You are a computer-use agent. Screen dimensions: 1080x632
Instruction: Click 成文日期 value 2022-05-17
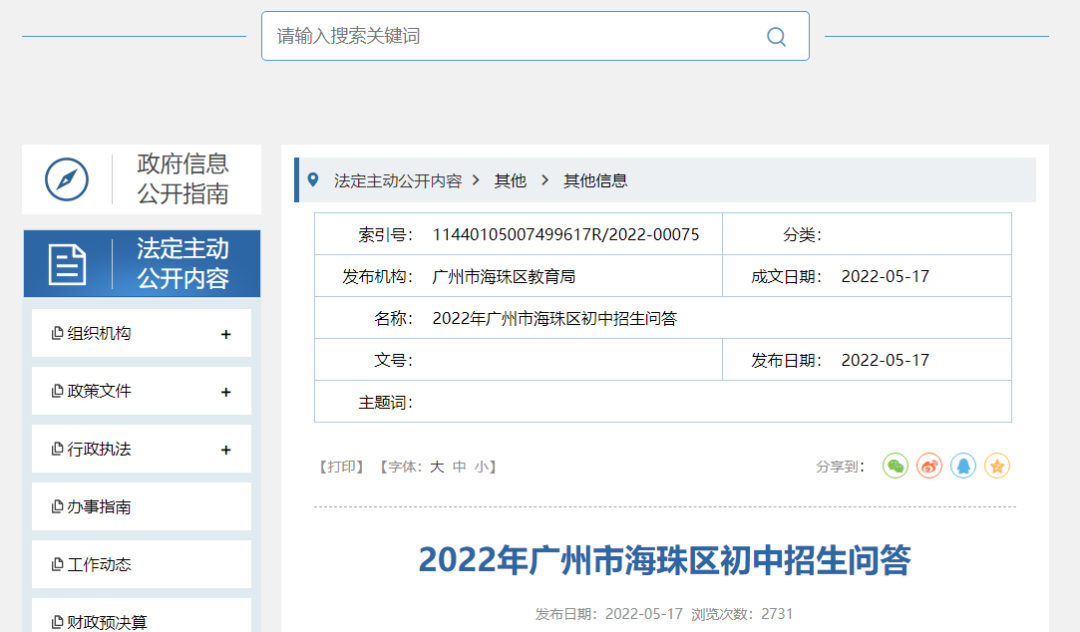885,277
